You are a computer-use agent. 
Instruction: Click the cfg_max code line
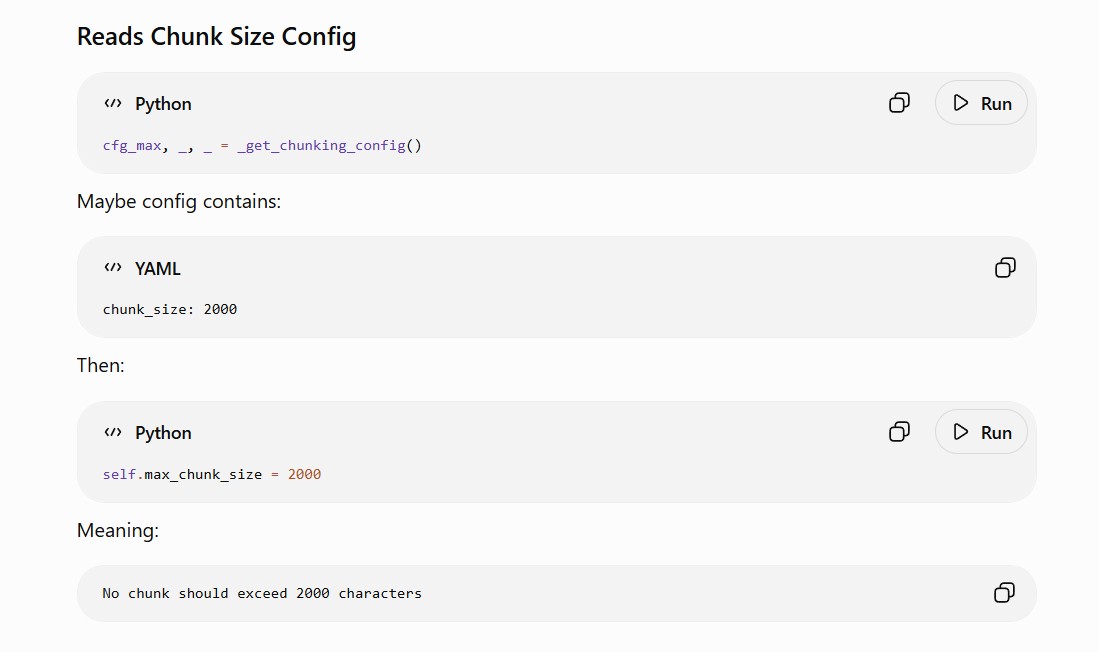pyautogui.click(x=262, y=146)
